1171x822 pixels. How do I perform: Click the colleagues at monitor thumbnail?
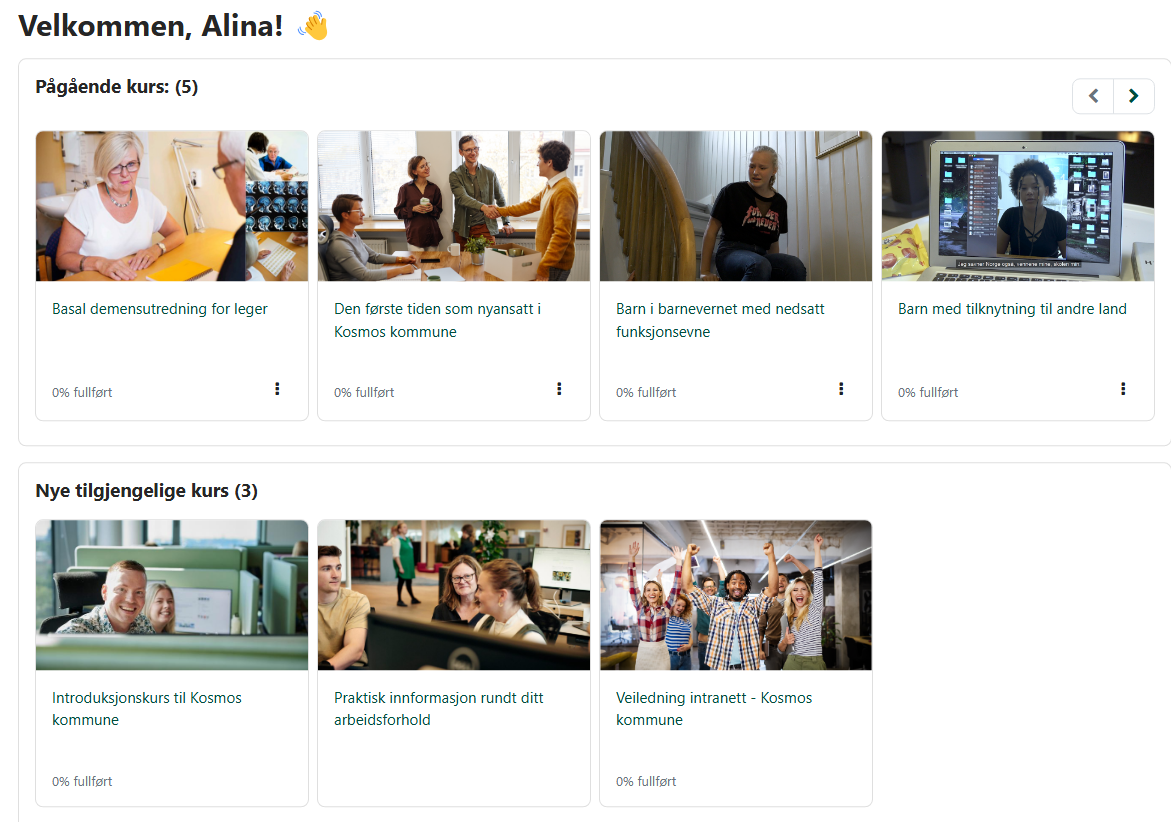[454, 595]
